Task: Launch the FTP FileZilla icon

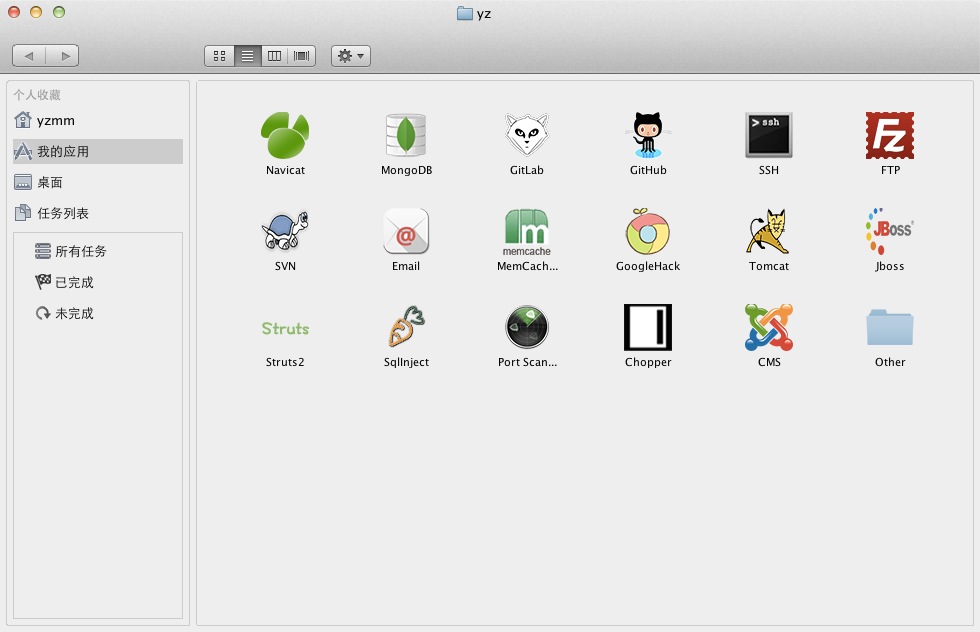Action: 889,135
